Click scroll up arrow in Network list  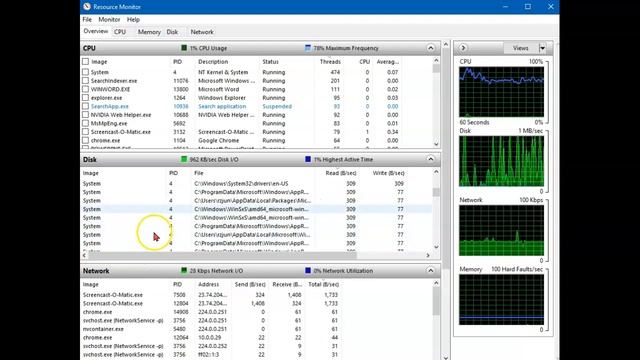(436, 283)
